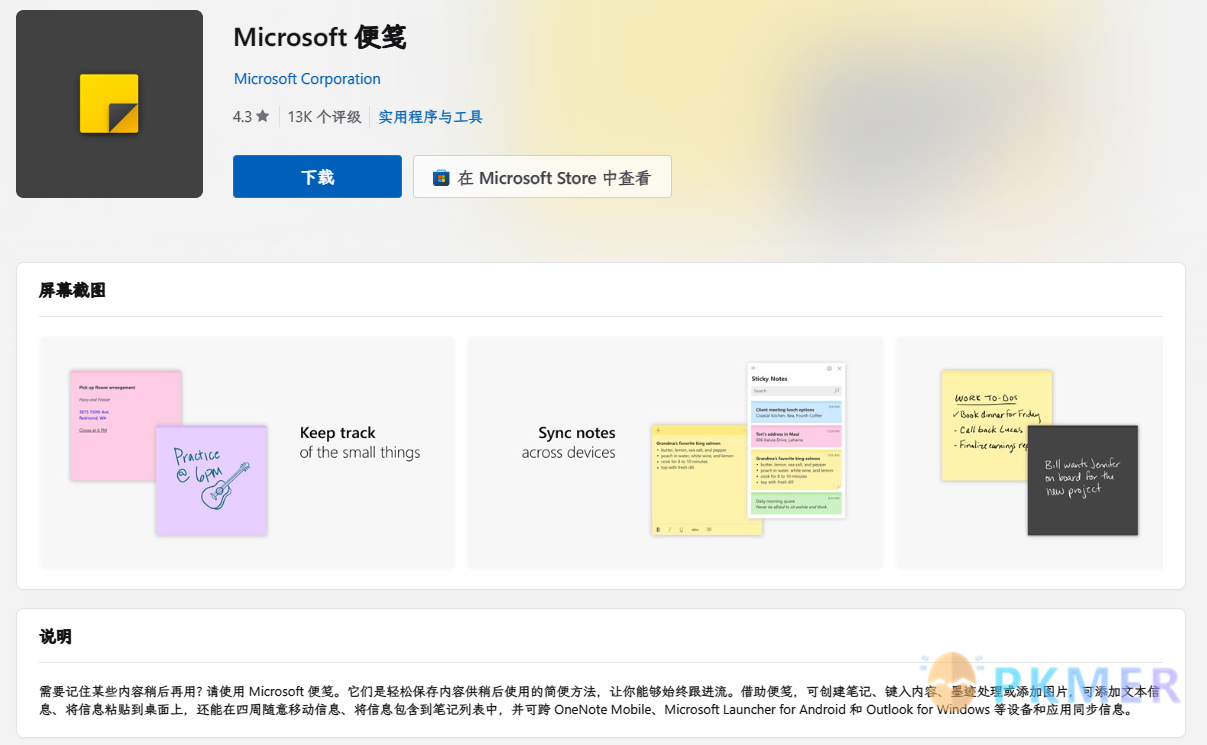This screenshot has height=745, width=1207.
Task: Click the Sticky Notes list window image
Action: 796,440
